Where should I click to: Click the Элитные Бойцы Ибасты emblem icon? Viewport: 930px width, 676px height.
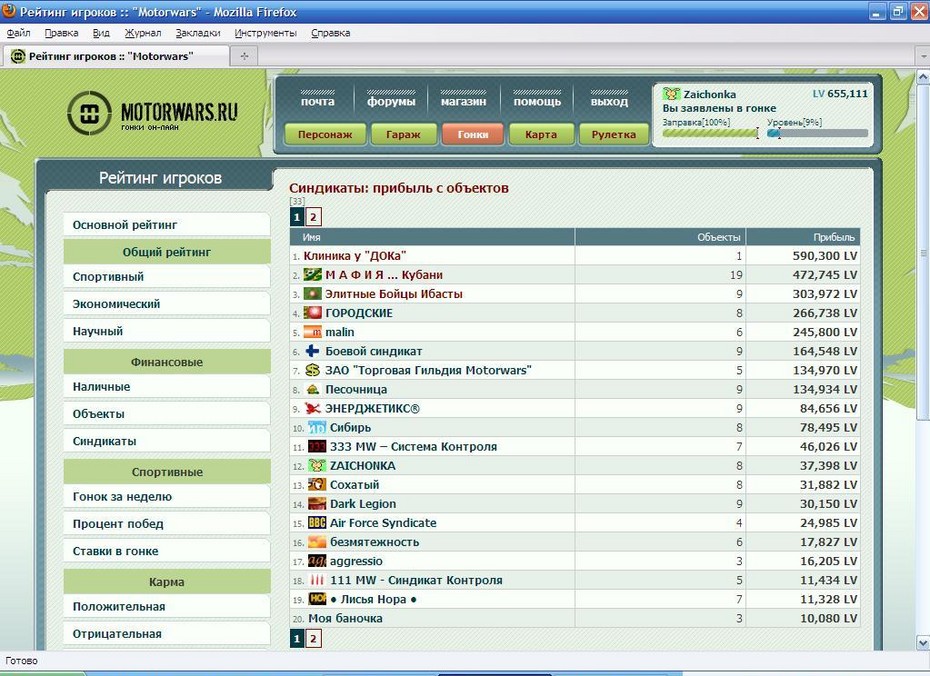tap(313, 294)
